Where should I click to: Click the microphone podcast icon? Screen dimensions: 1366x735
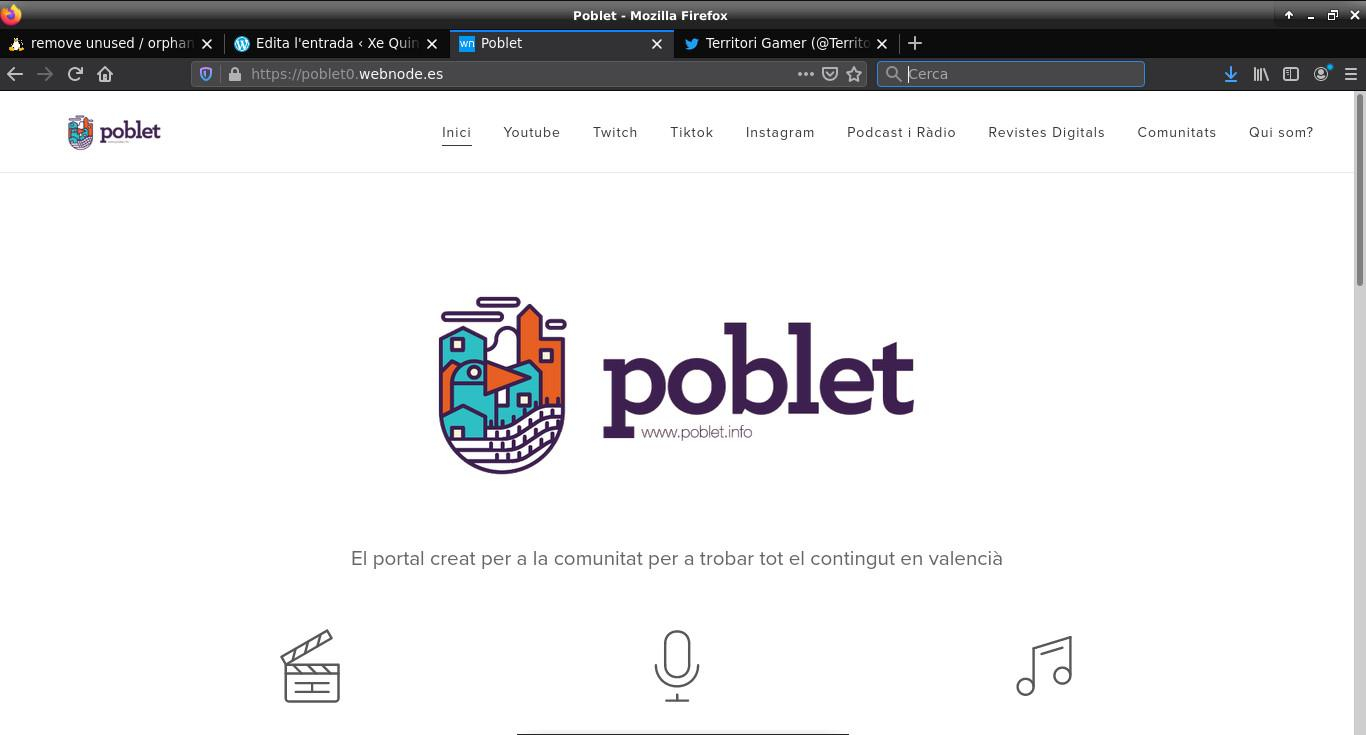click(x=677, y=666)
